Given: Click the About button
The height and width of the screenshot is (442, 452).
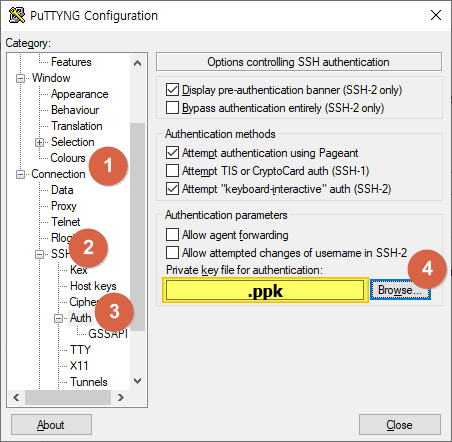Looking at the screenshot, I should (x=51, y=425).
